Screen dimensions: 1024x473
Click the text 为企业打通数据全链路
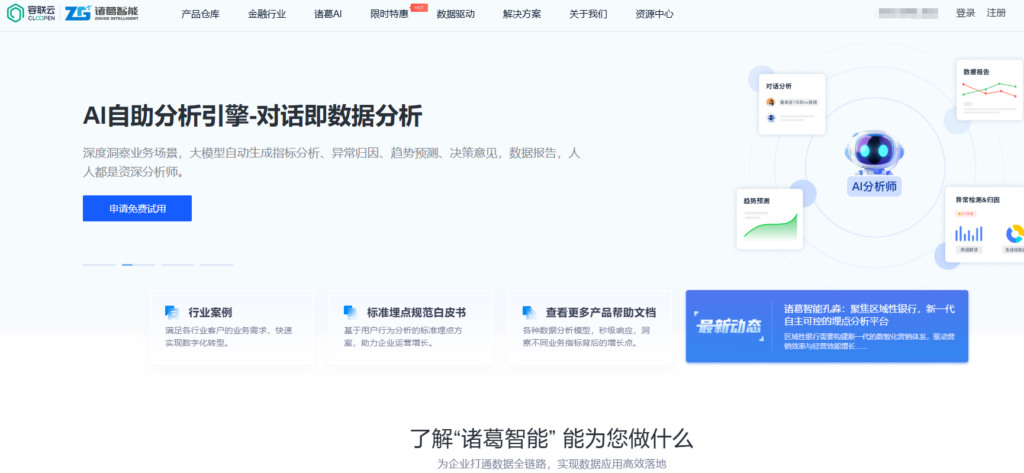(x=492, y=465)
